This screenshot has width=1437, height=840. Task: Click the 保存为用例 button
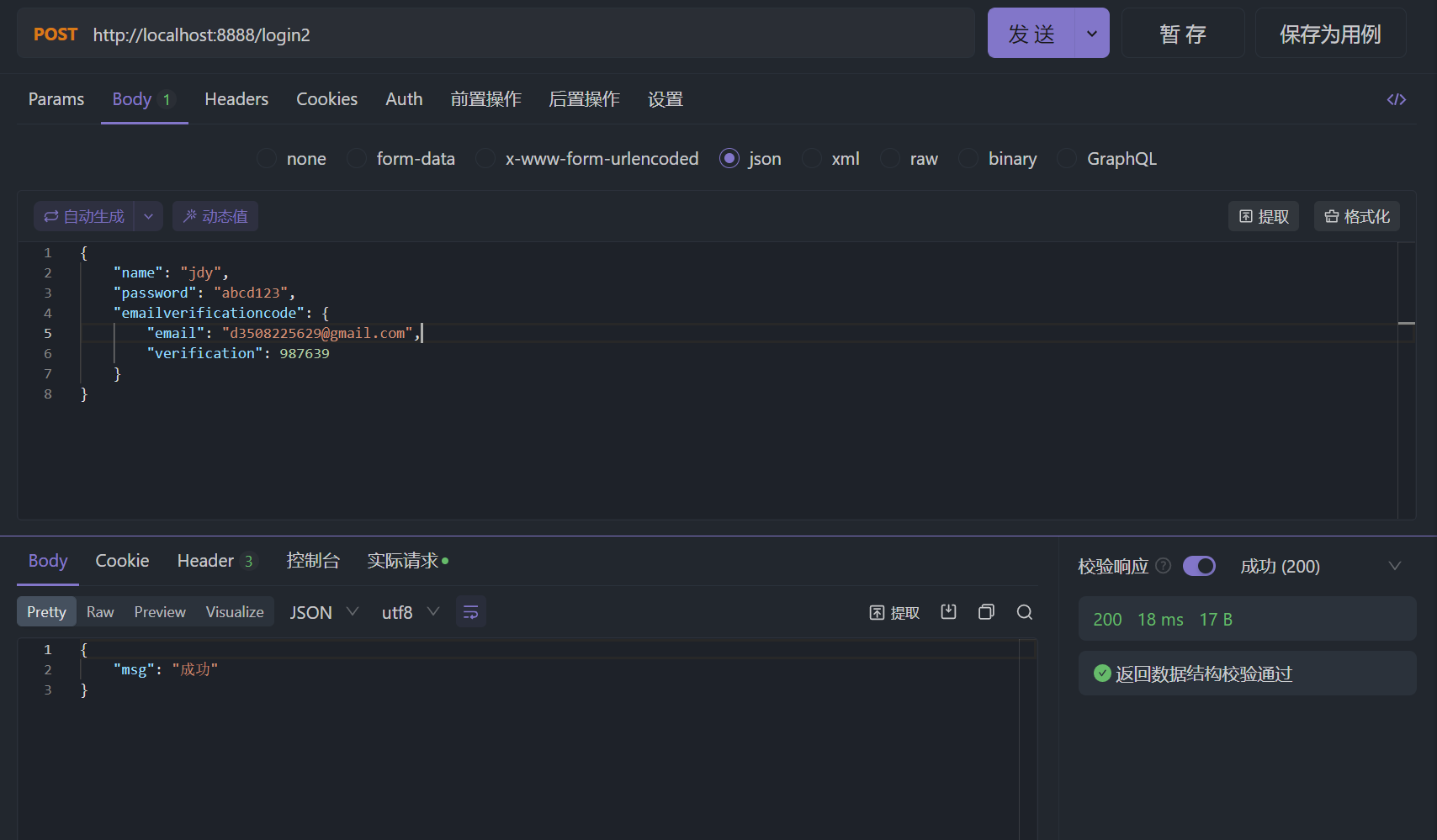(1330, 34)
